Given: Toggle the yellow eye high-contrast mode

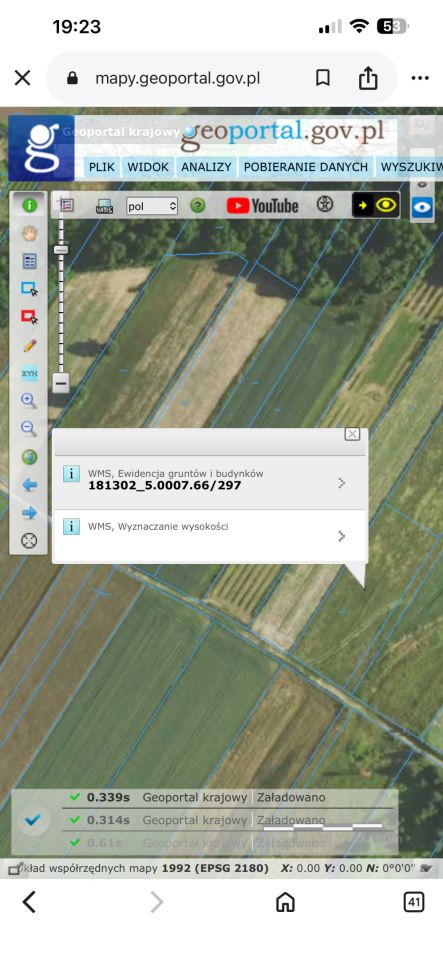Looking at the screenshot, I should [x=376, y=205].
